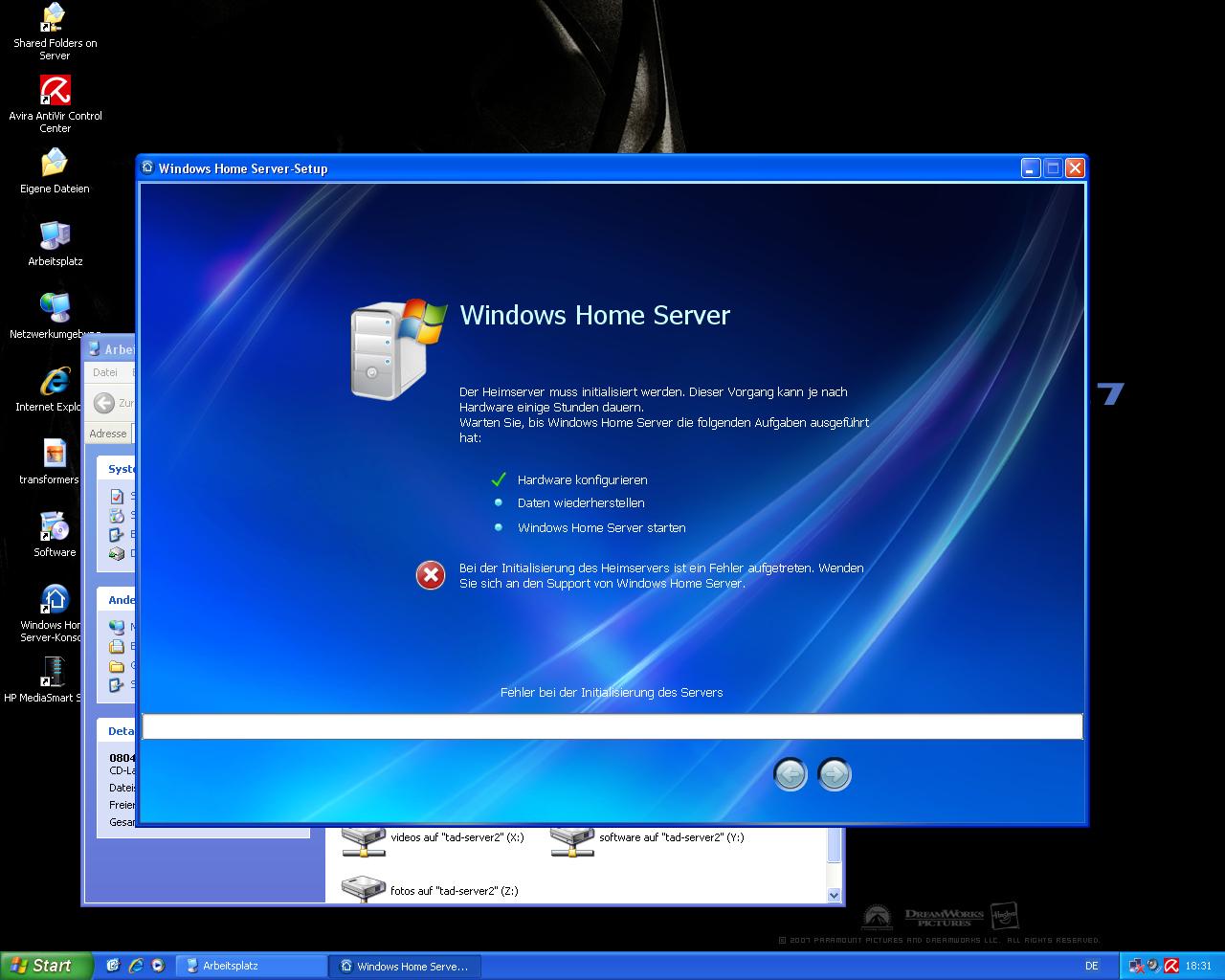Launch Windows Media Player from quick launch
The height and width of the screenshot is (980, 1225).
coord(158,966)
